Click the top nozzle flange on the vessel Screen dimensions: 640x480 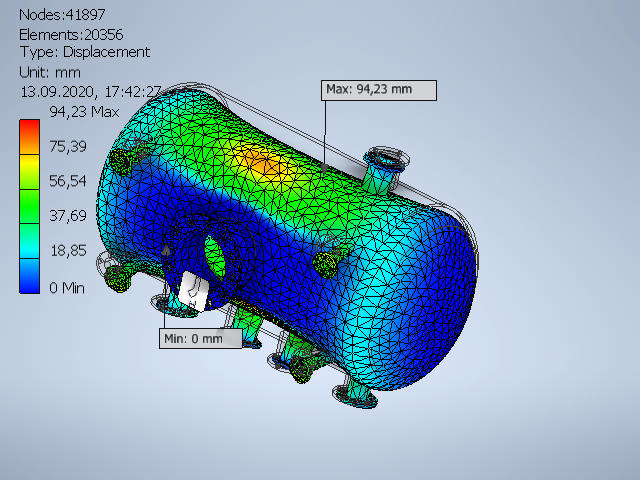click(386, 161)
